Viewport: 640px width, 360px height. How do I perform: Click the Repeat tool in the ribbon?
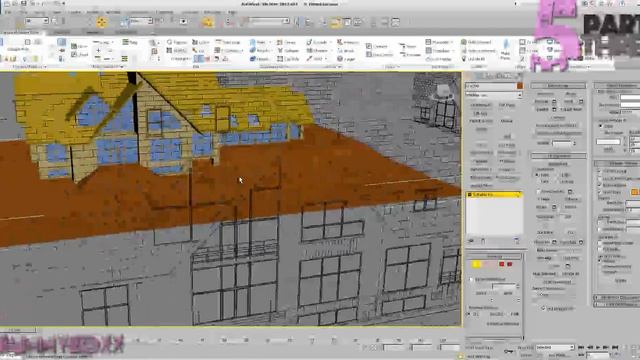pyautogui.click(x=177, y=42)
